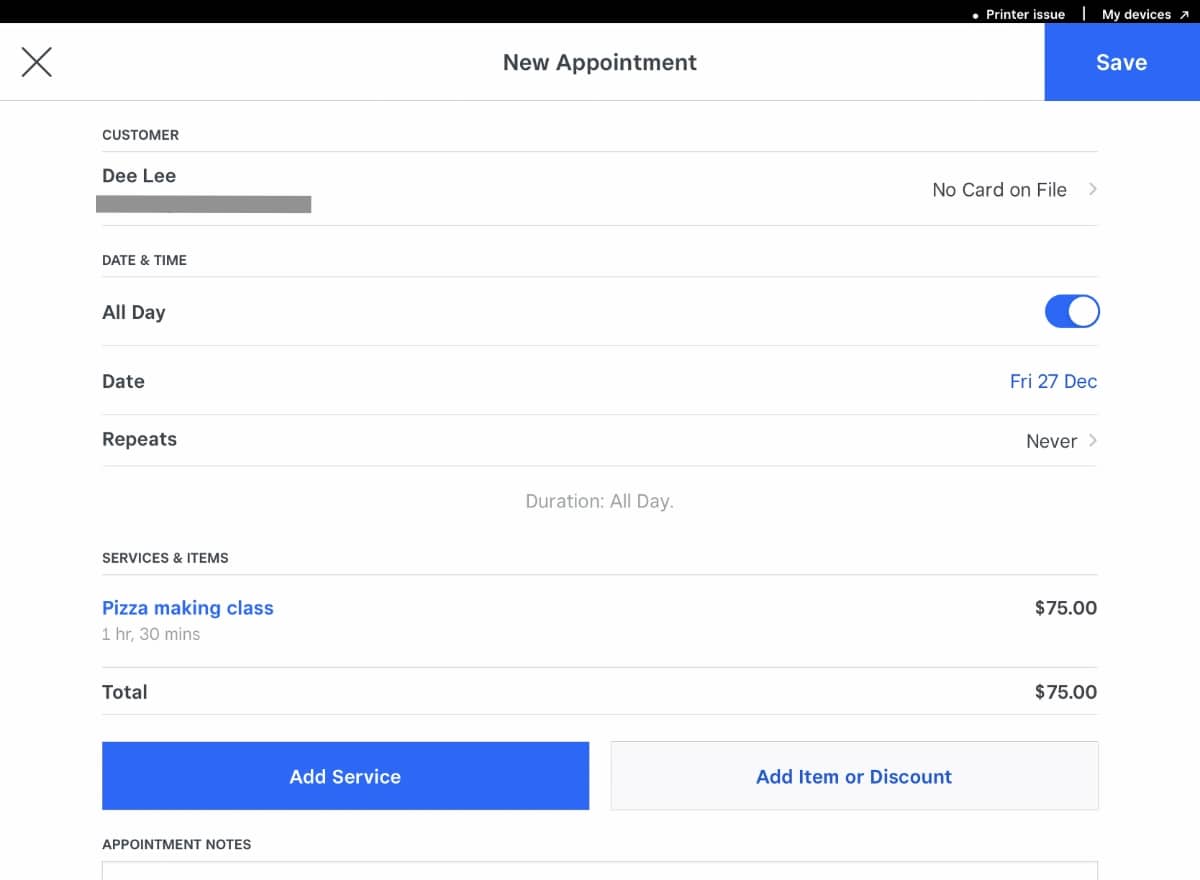Select the Pizza making class service

click(x=188, y=608)
